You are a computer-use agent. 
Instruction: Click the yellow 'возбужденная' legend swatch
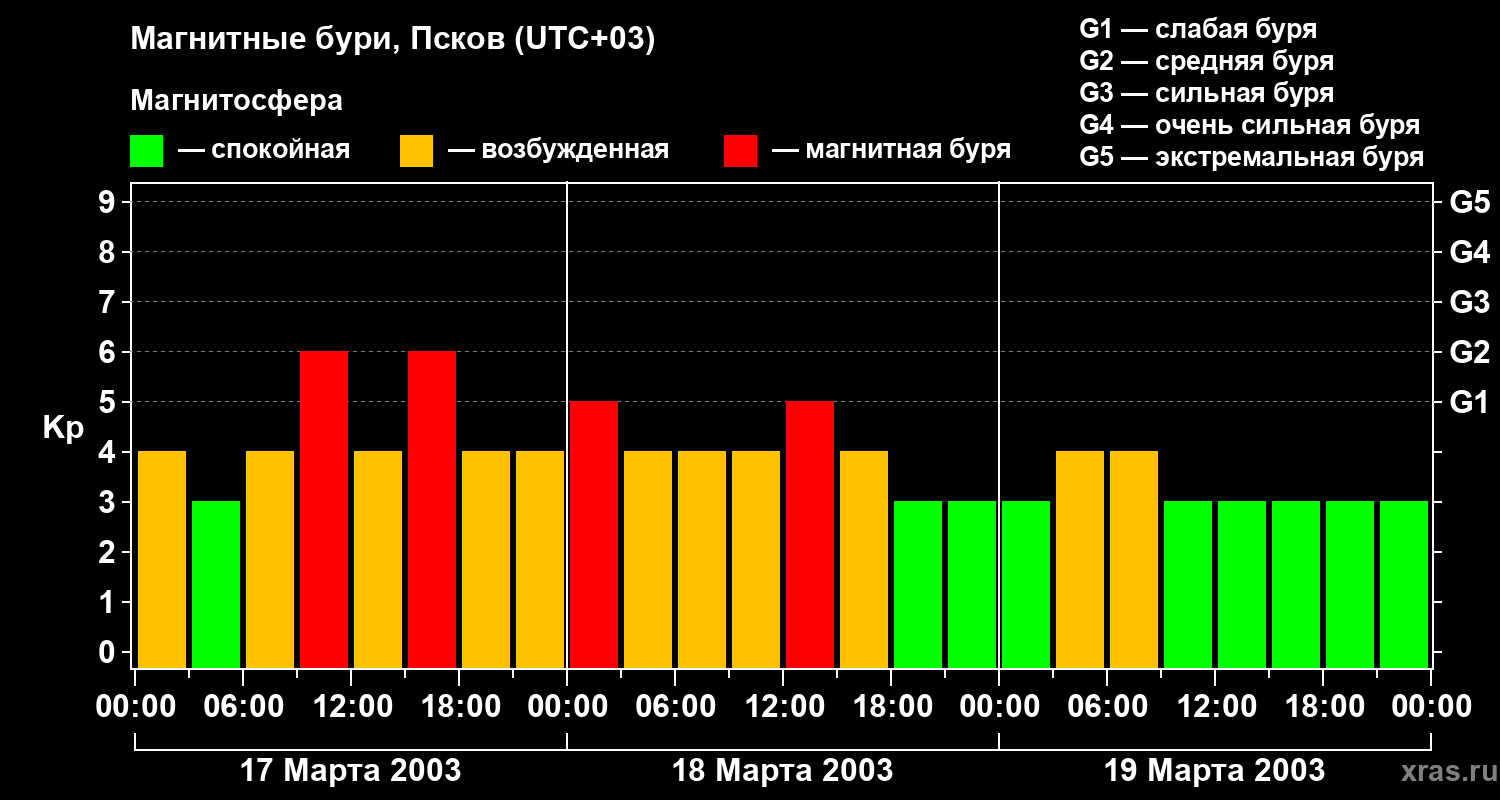pos(416,151)
